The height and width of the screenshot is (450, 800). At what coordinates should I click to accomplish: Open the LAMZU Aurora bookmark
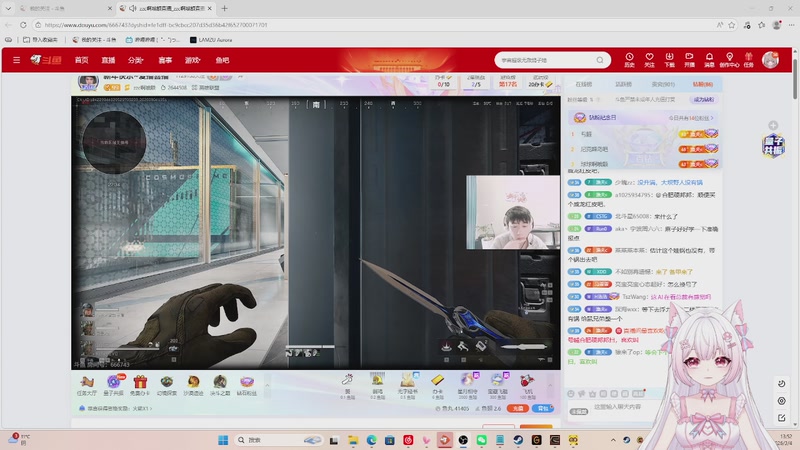(x=211, y=39)
